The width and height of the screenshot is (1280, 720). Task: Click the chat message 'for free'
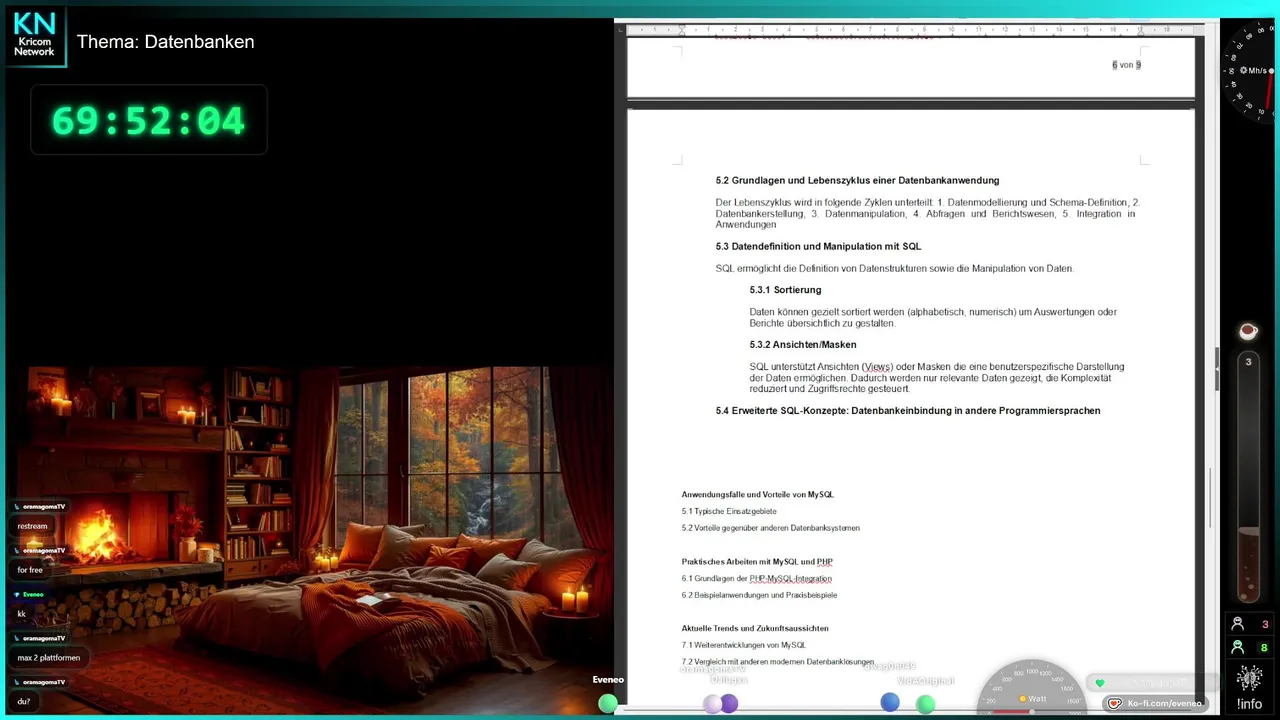click(x=30, y=570)
